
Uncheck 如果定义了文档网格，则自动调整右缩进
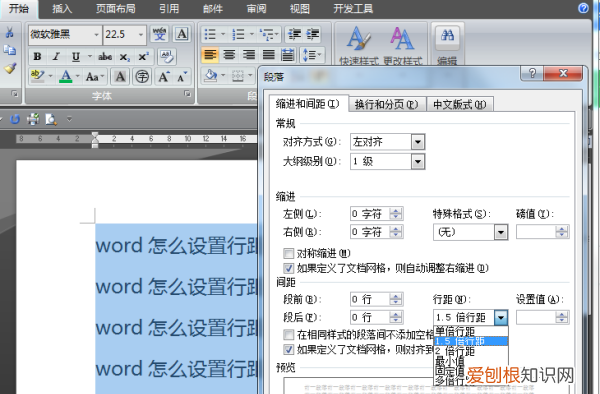[289, 268]
